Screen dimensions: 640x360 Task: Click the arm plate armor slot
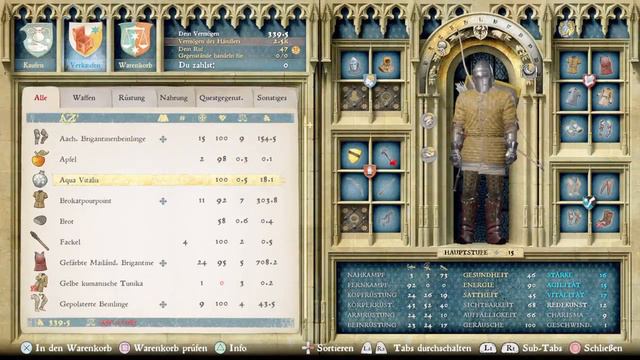tap(606, 129)
